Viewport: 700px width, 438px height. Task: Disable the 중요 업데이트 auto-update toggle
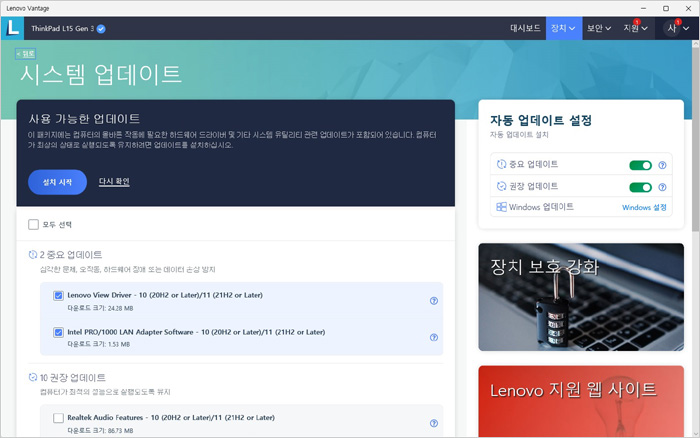(x=640, y=164)
